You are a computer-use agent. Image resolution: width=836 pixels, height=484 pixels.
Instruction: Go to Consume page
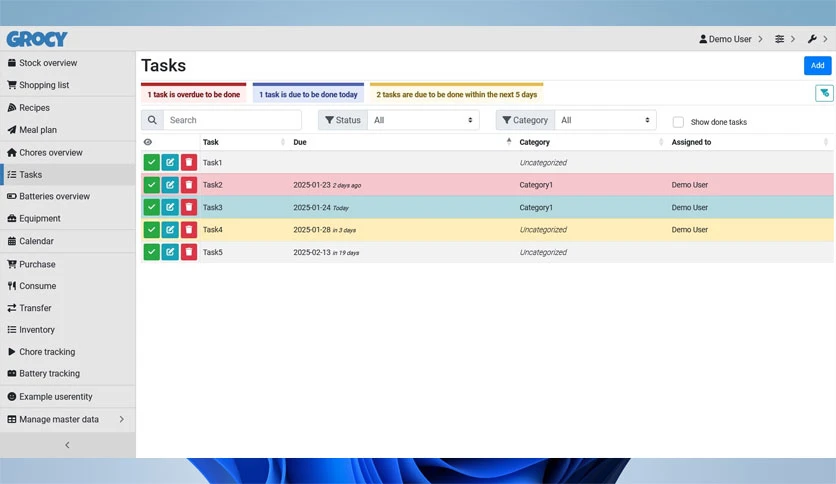coord(68,286)
